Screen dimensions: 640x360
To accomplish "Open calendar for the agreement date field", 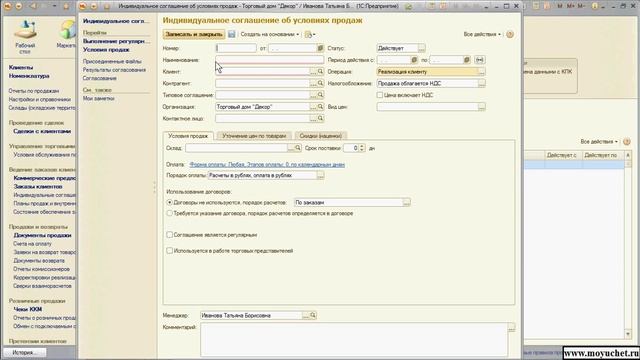I will point(320,48).
